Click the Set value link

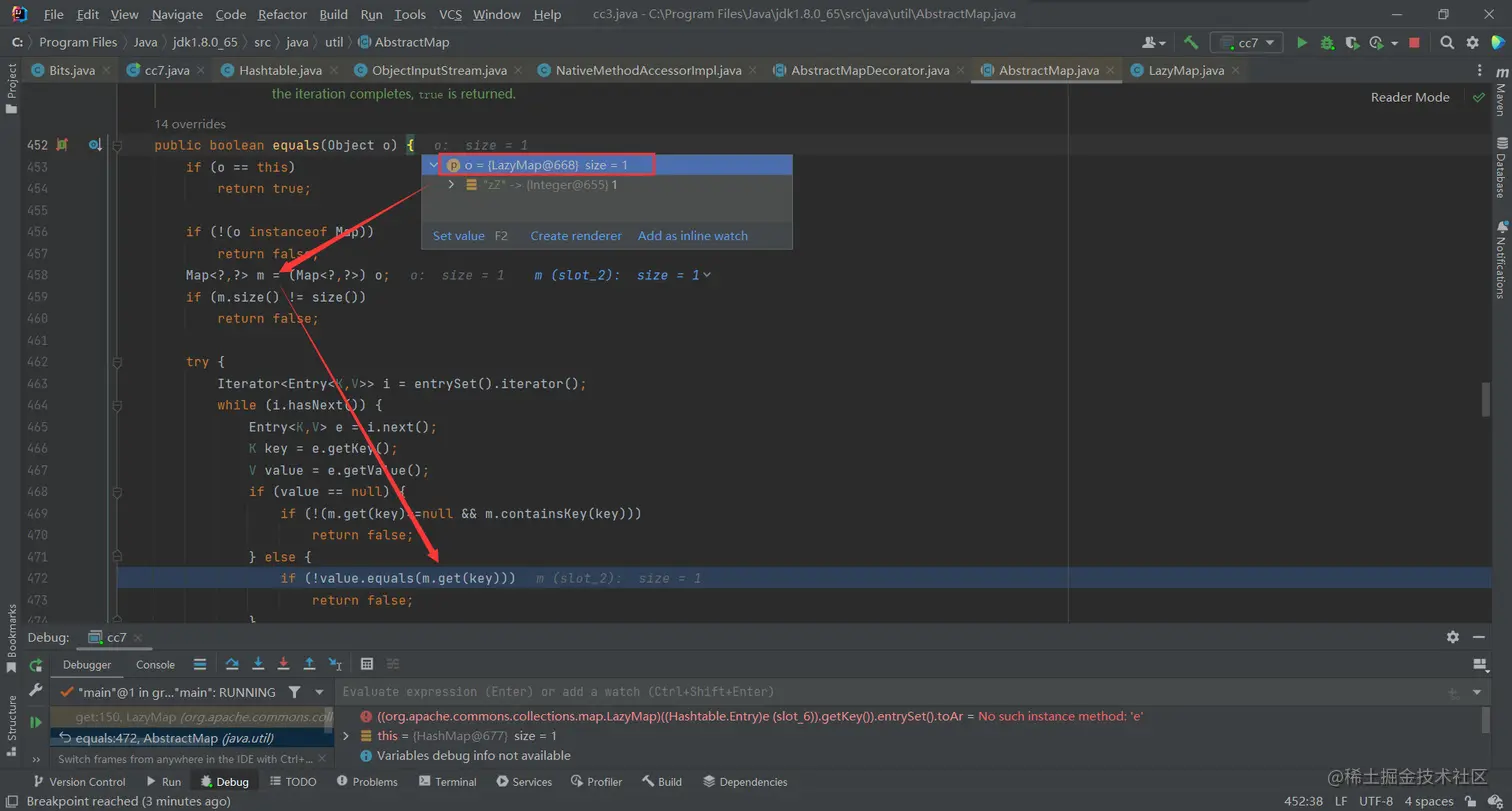459,236
